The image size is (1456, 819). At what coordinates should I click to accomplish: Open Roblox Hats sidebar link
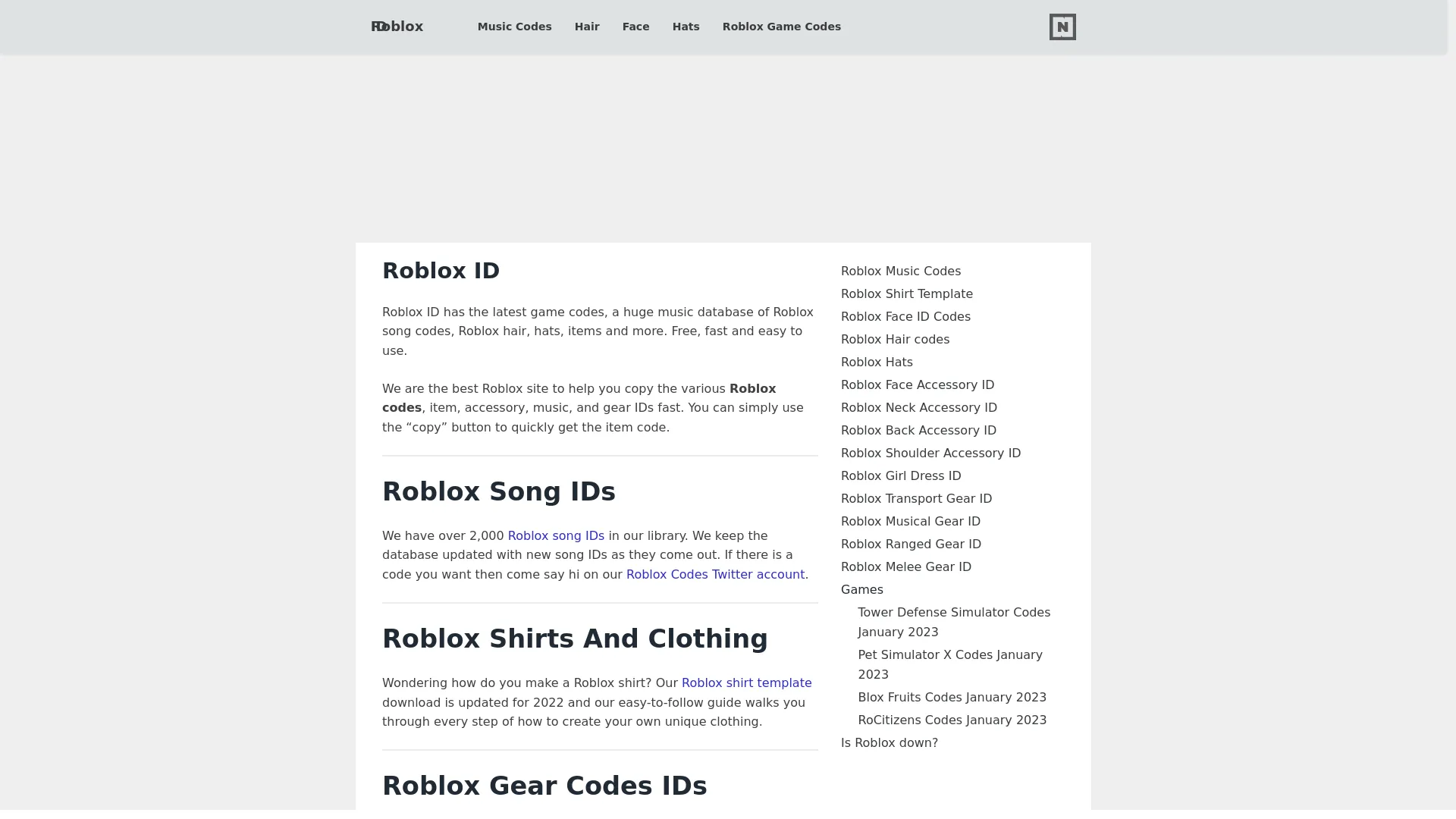[x=877, y=362]
